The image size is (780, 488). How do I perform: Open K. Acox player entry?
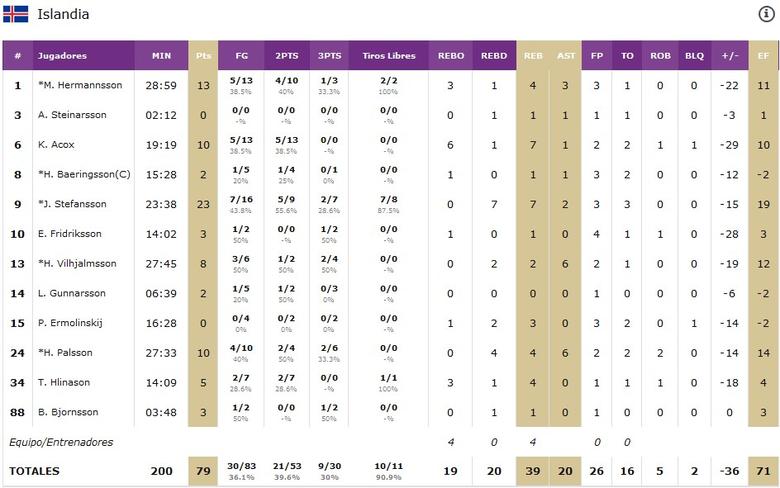pos(56,145)
